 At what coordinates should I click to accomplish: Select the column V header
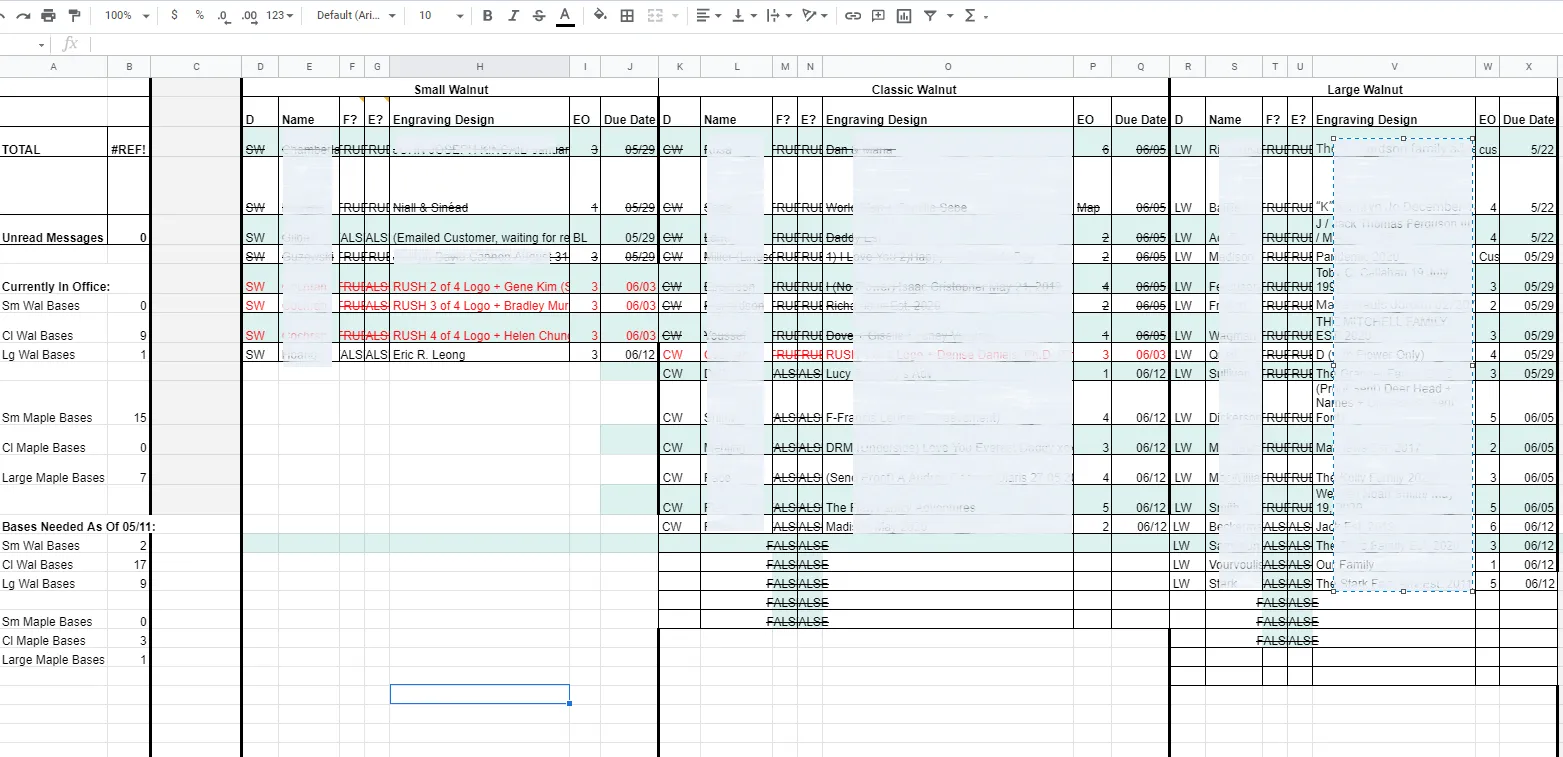(1394, 66)
